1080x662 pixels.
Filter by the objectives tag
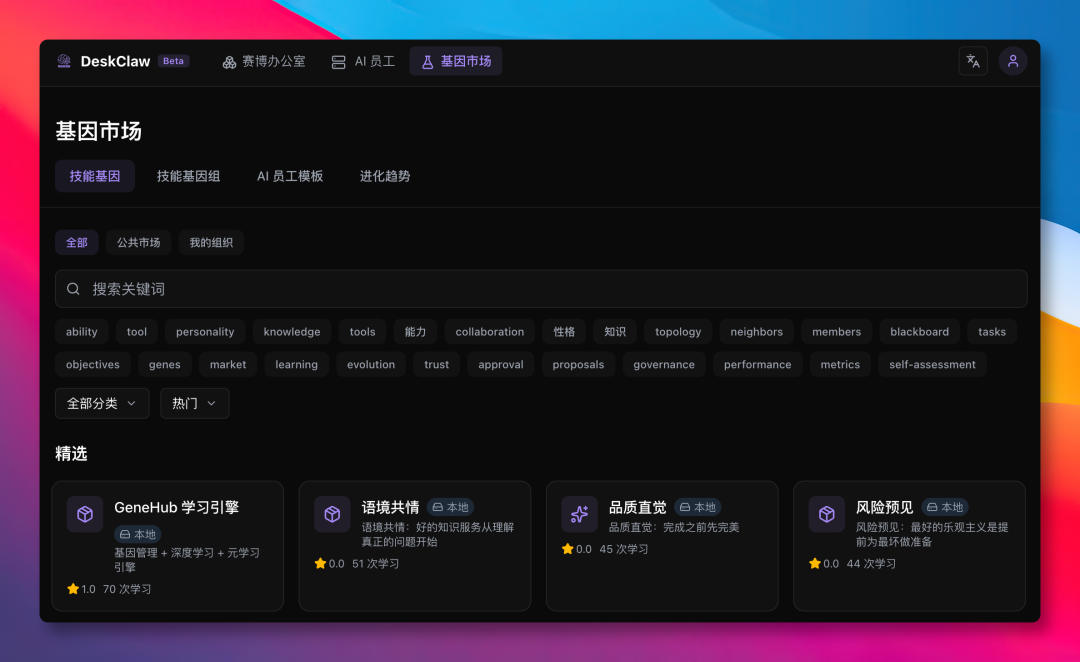[x=93, y=364]
